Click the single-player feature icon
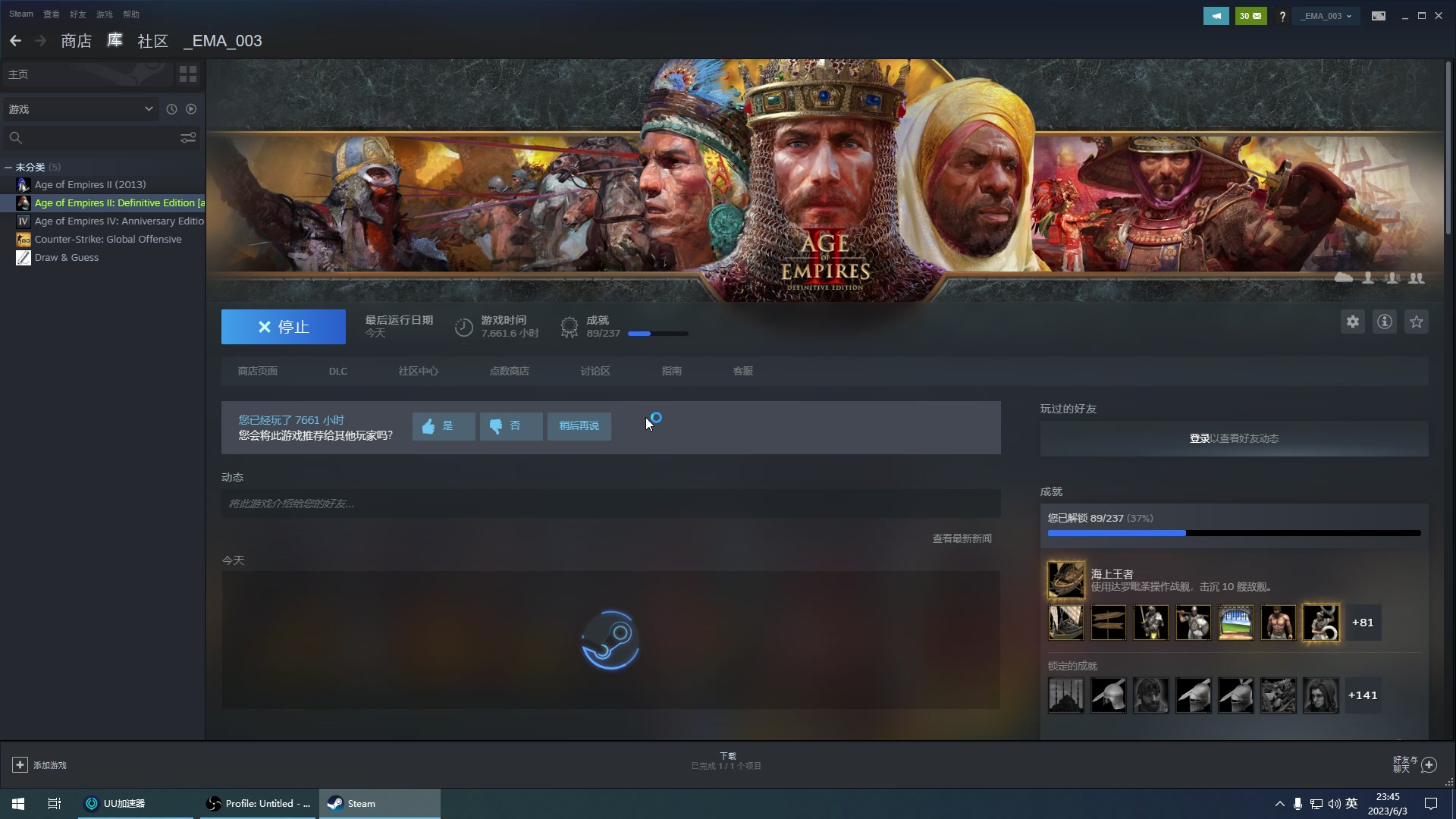 (x=1368, y=278)
